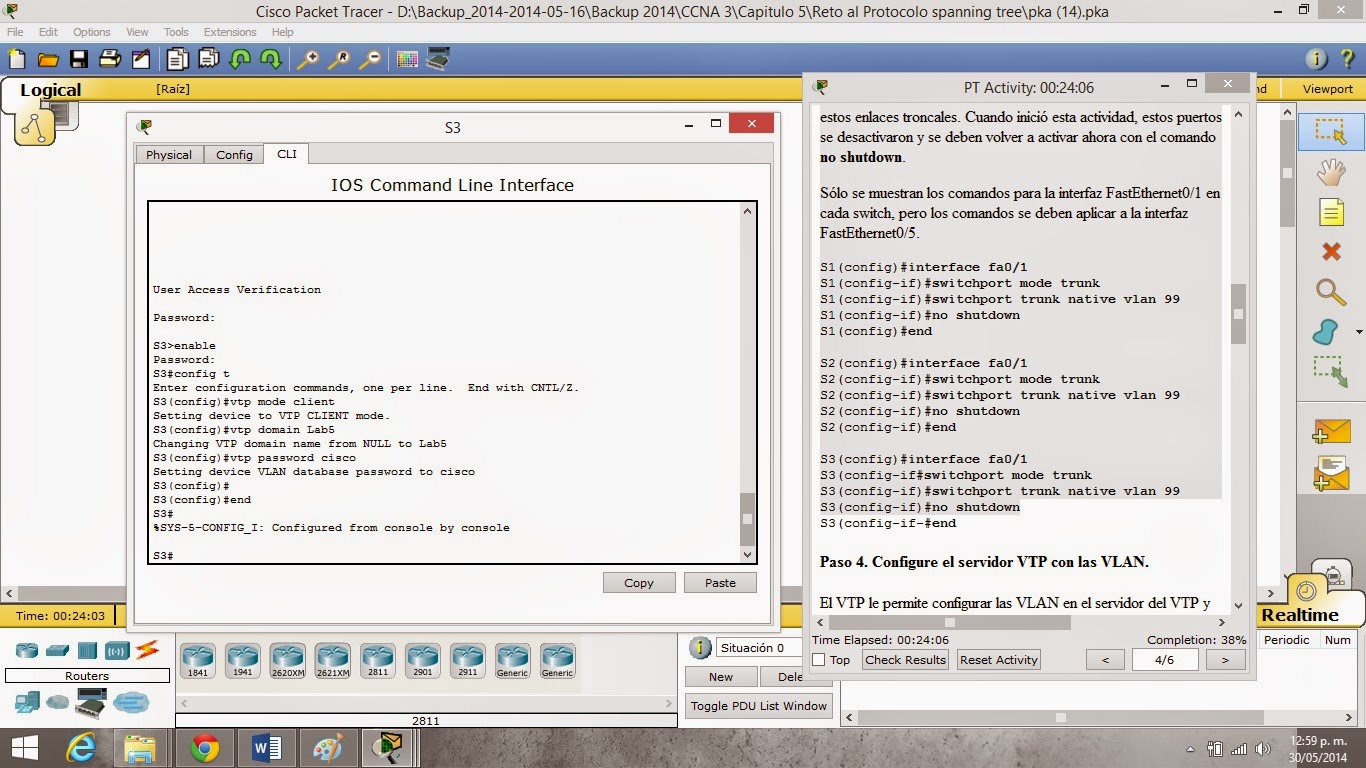Click the Help question mark icon

coord(1349,59)
